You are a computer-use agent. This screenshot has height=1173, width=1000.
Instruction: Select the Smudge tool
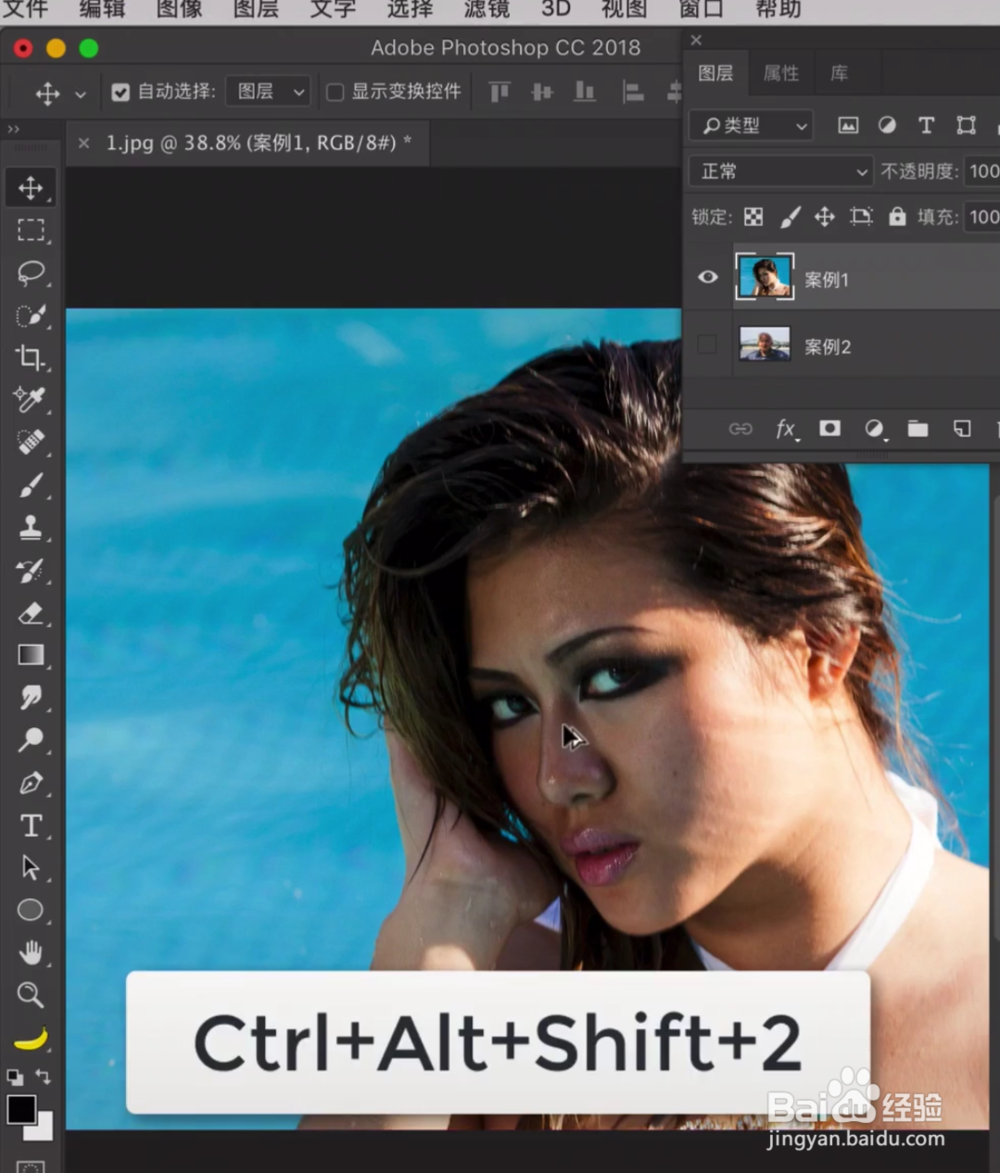tap(31, 697)
